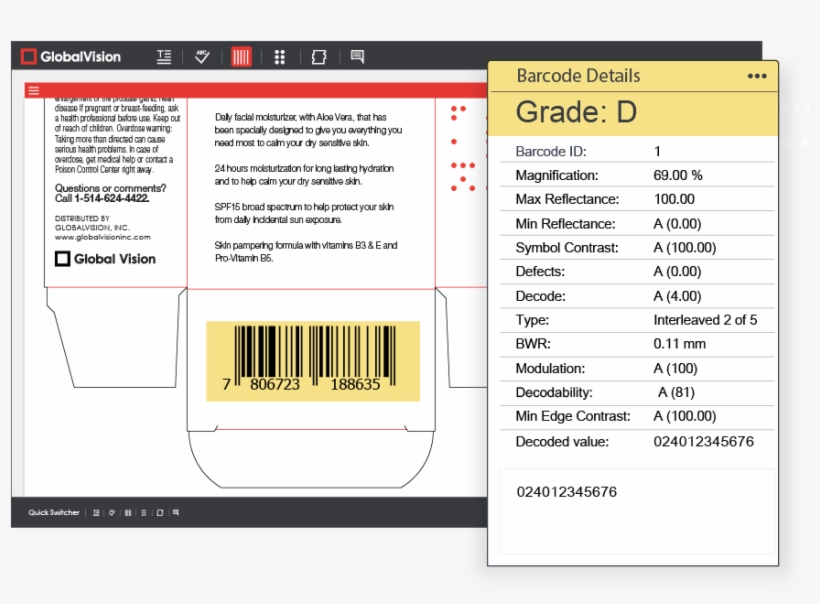Select Decoded value 024012345676 in table row

tap(703, 441)
